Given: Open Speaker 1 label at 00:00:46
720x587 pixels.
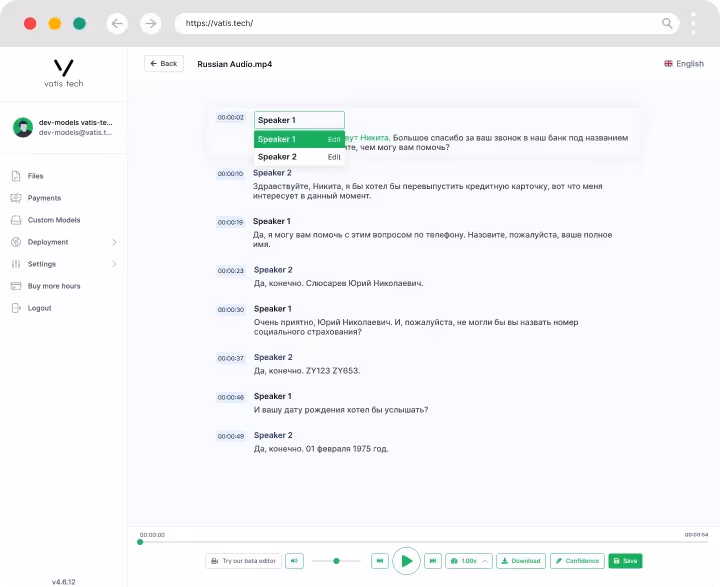Looking at the screenshot, I should (x=273, y=396).
